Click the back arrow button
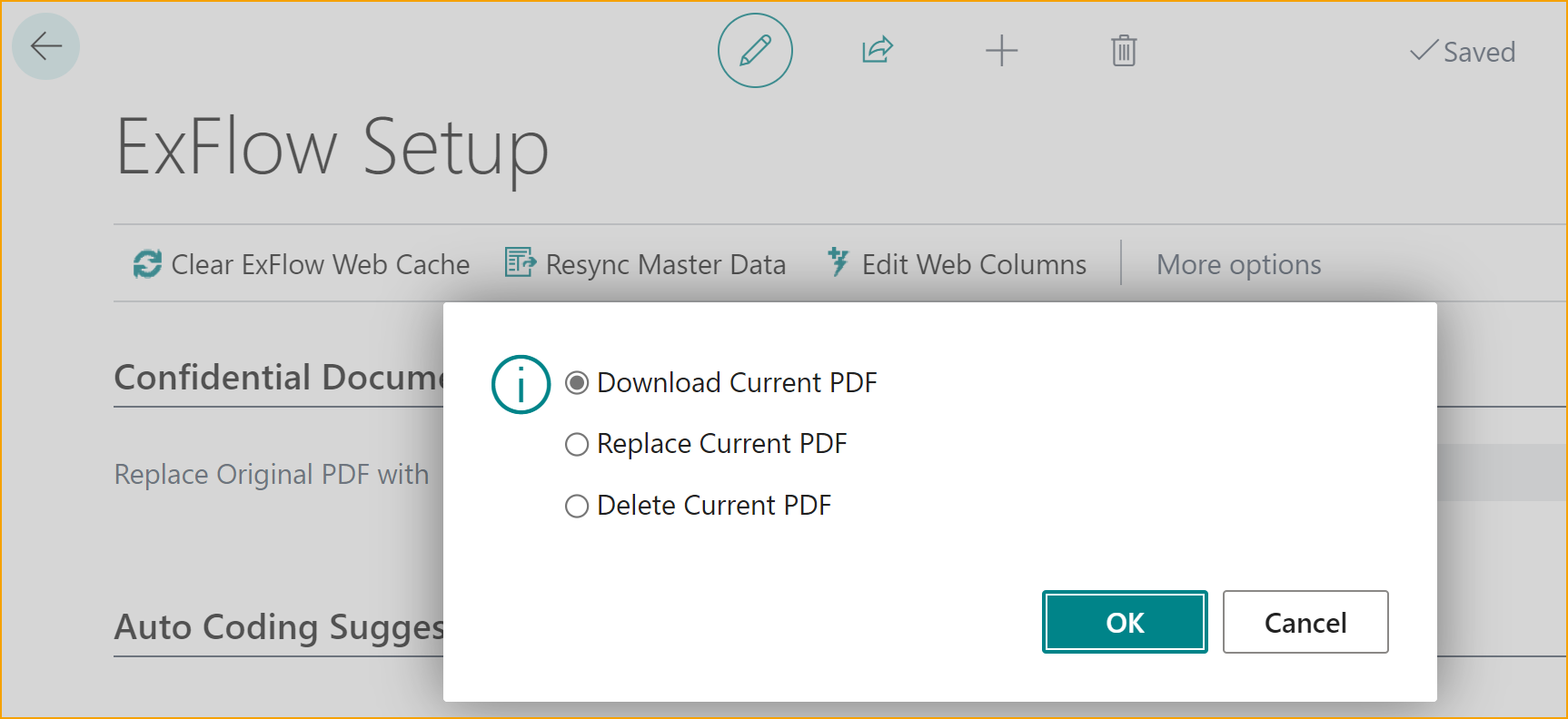Image resolution: width=1568 pixels, height=719 pixels. [x=45, y=46]
